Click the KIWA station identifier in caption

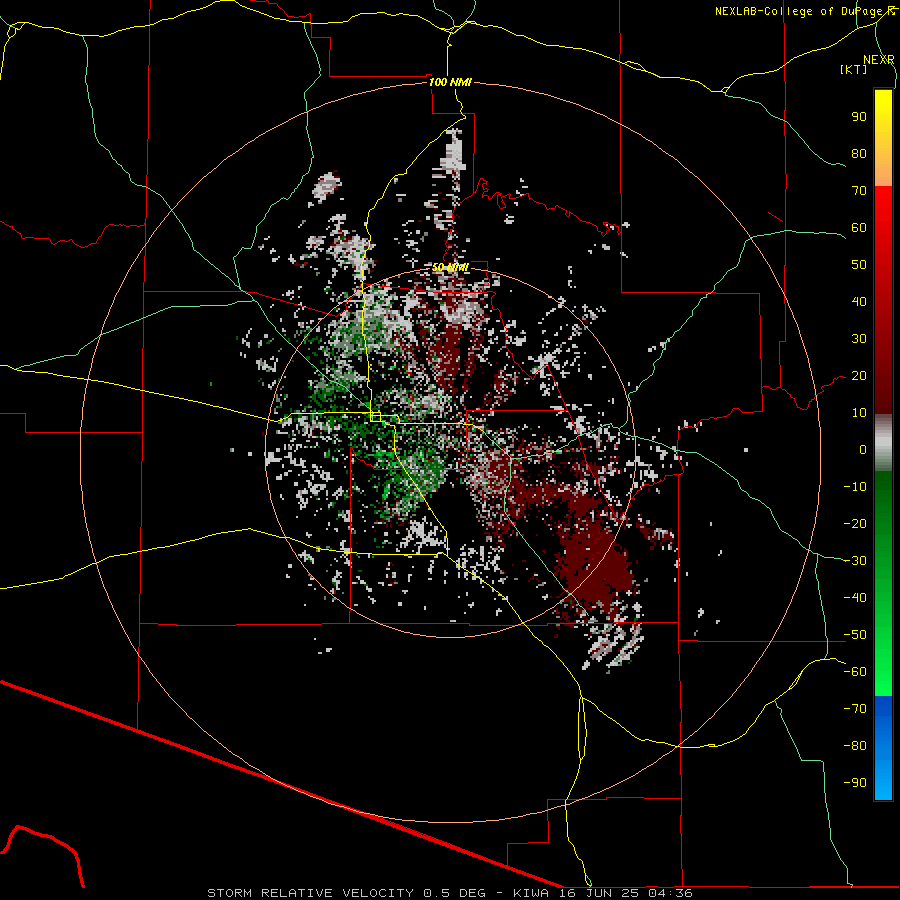pyautogui.click(x=531, y=893)
